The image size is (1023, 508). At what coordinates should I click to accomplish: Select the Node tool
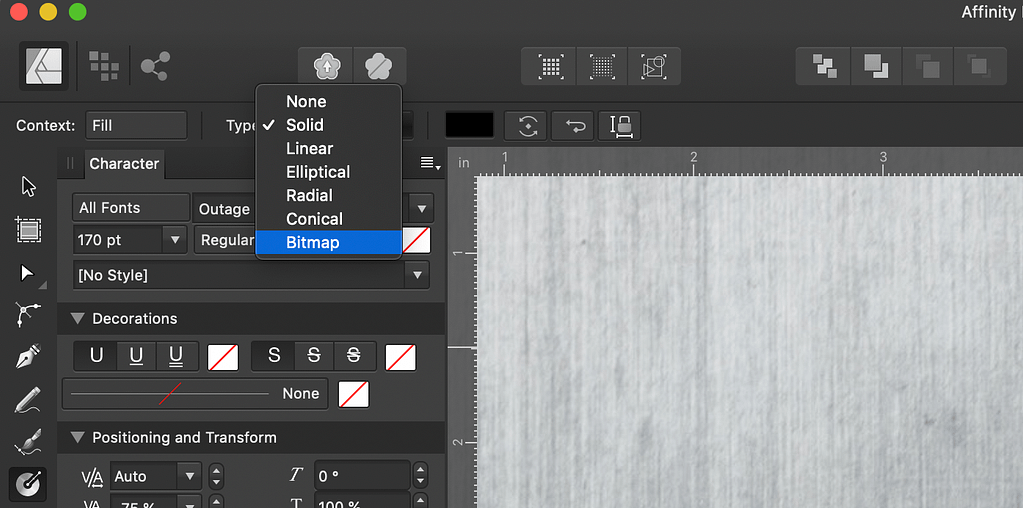pos(27,273)
